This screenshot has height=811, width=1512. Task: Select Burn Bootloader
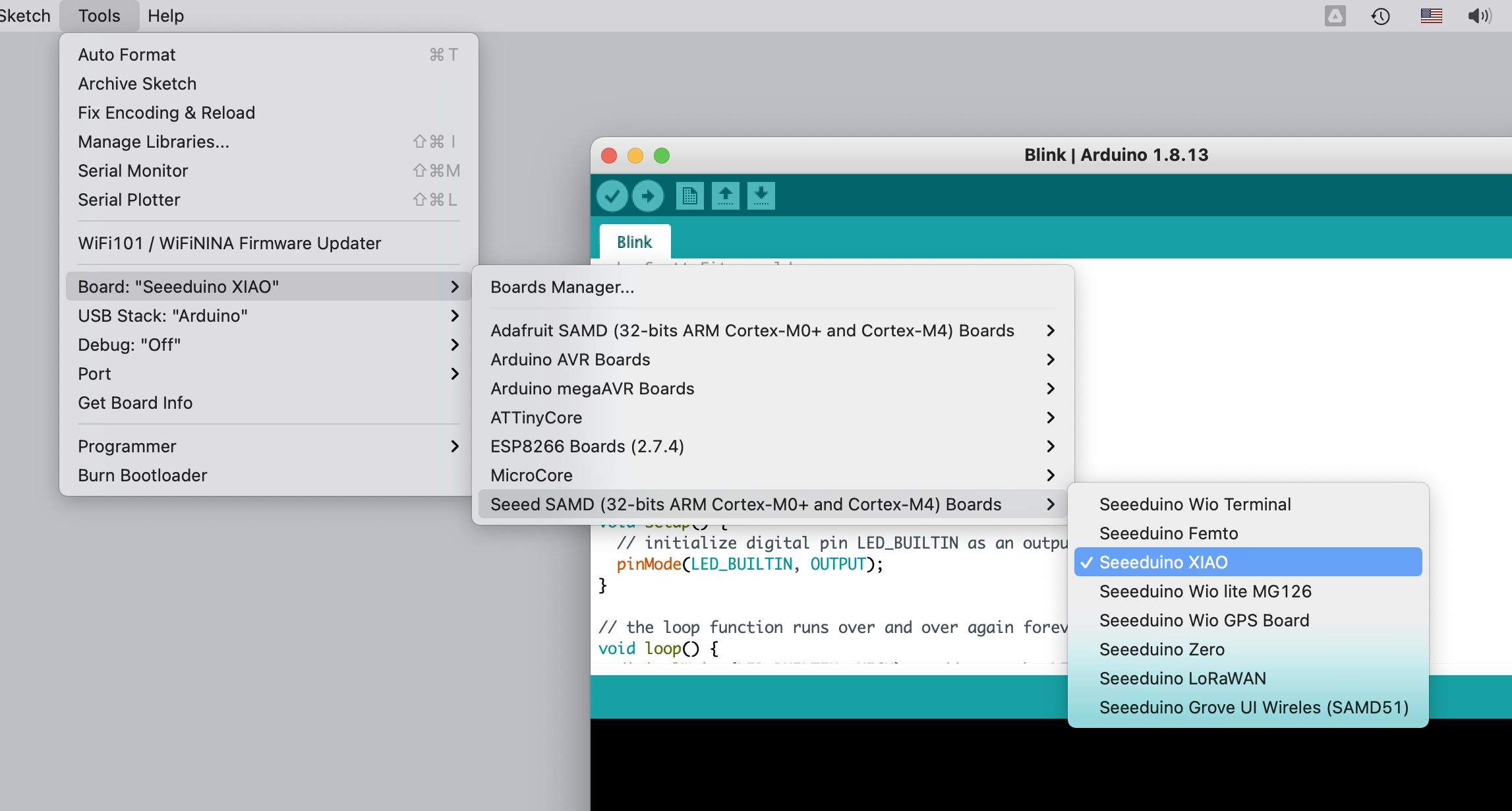(x=268, y=475)
